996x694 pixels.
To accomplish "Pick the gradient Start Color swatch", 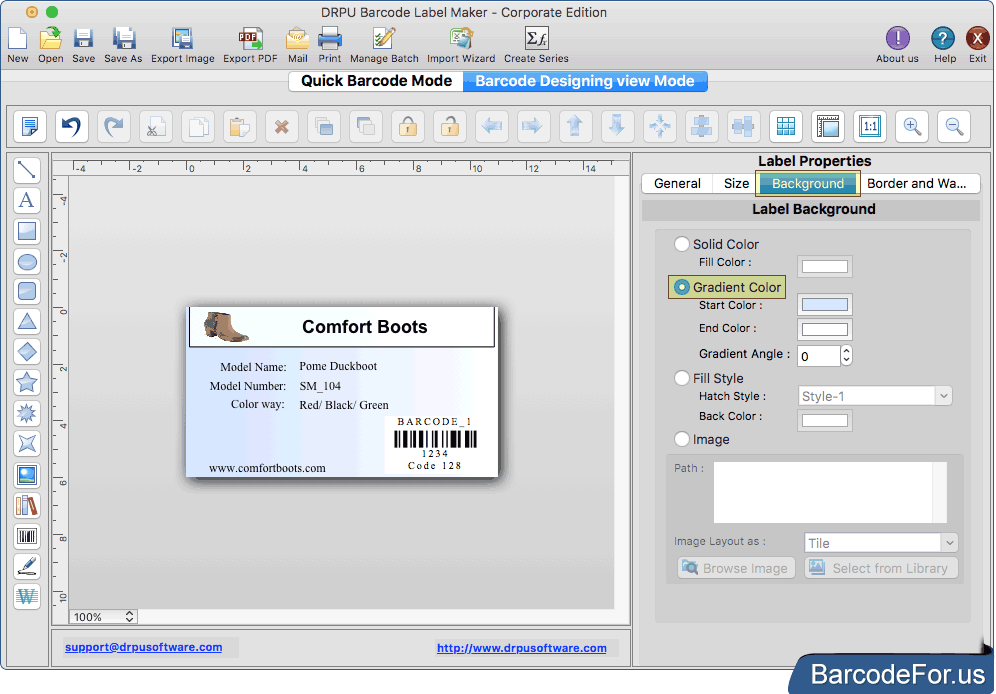I will pyautogui.click(x=824, y=305).
